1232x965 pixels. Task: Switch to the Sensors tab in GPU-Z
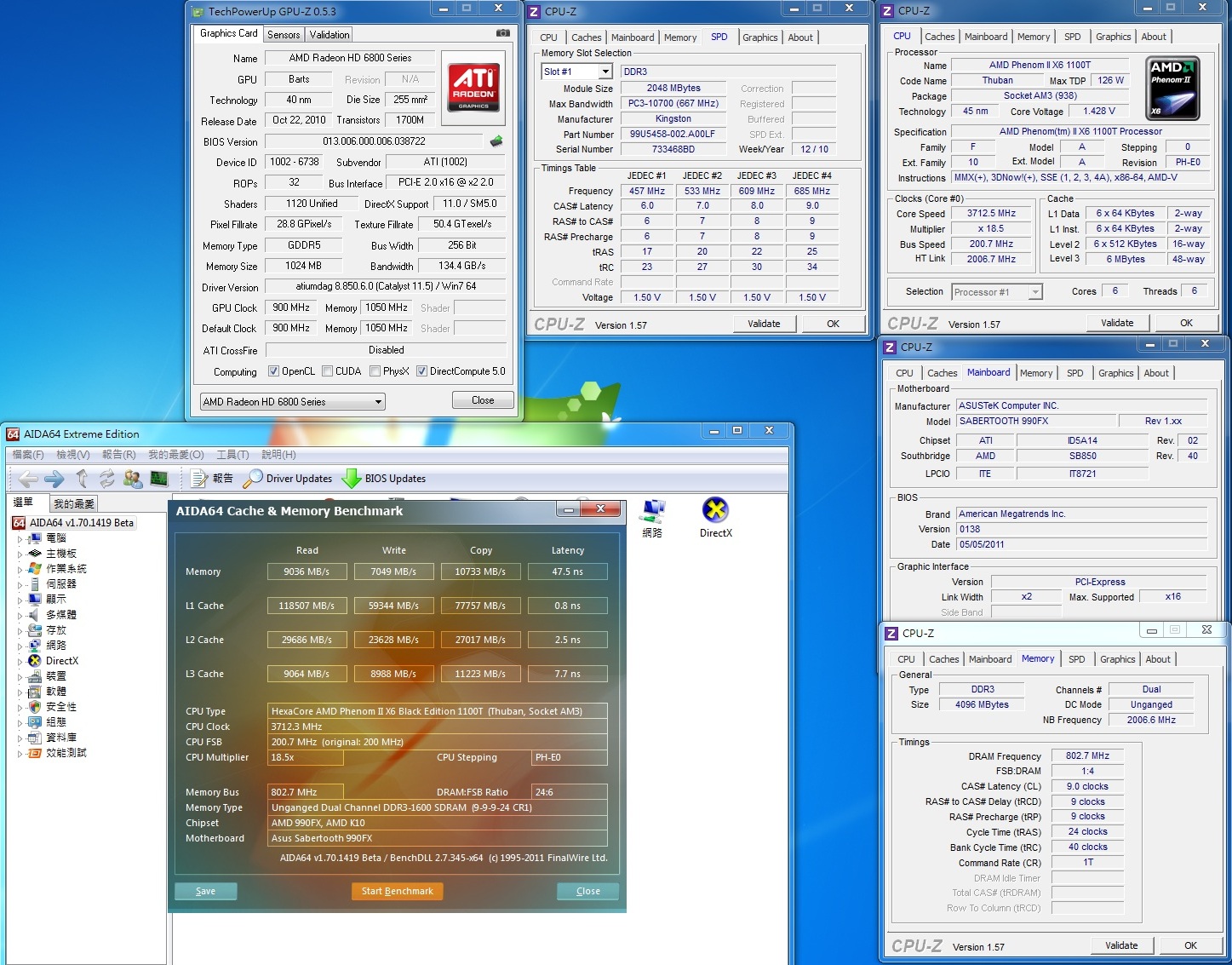pyautogui.click(x=283, y=35)
